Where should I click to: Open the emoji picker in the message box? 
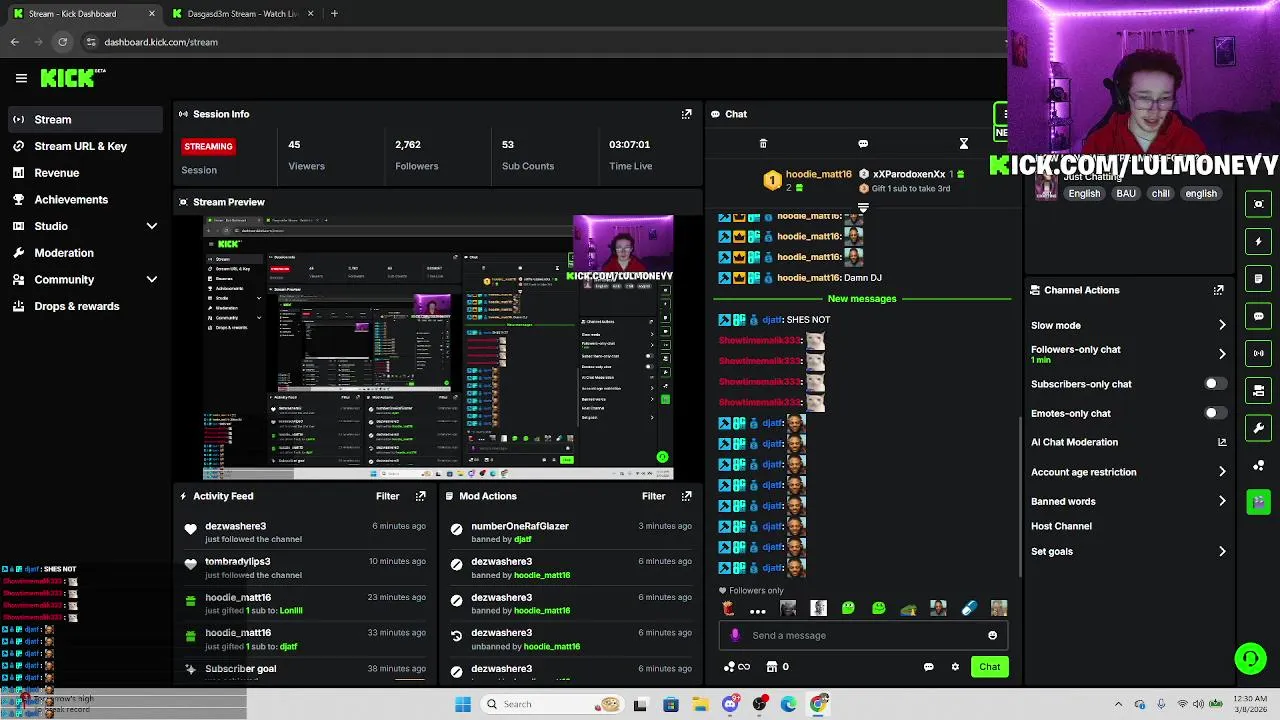[992, 635]
